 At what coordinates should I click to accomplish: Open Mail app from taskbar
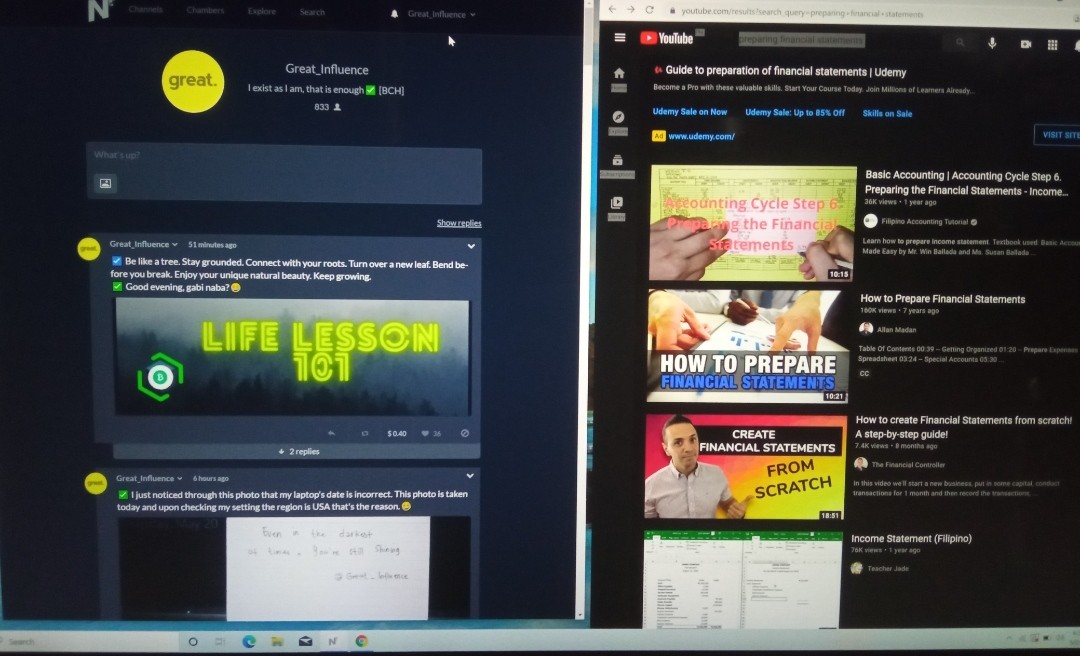click(305, 642)
